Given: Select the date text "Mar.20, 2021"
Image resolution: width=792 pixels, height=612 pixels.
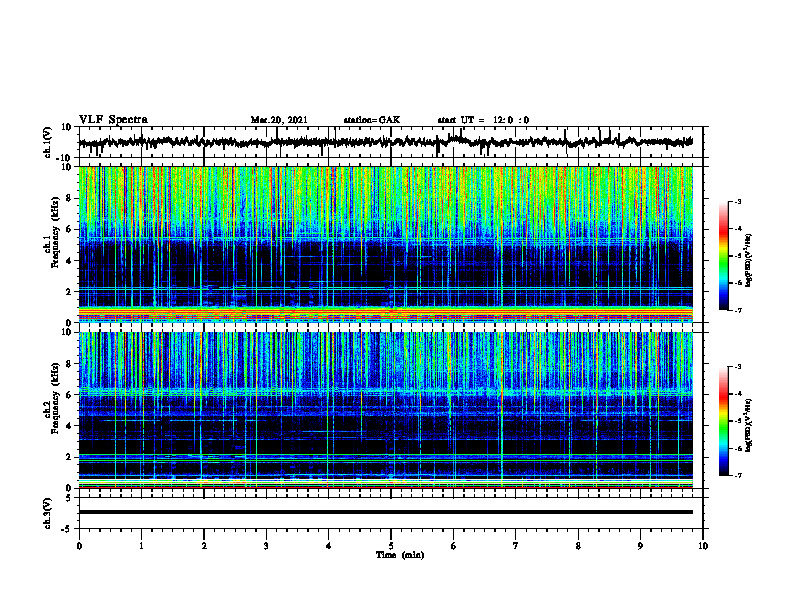Looking at the screenshot, I should tap(279, 120).
